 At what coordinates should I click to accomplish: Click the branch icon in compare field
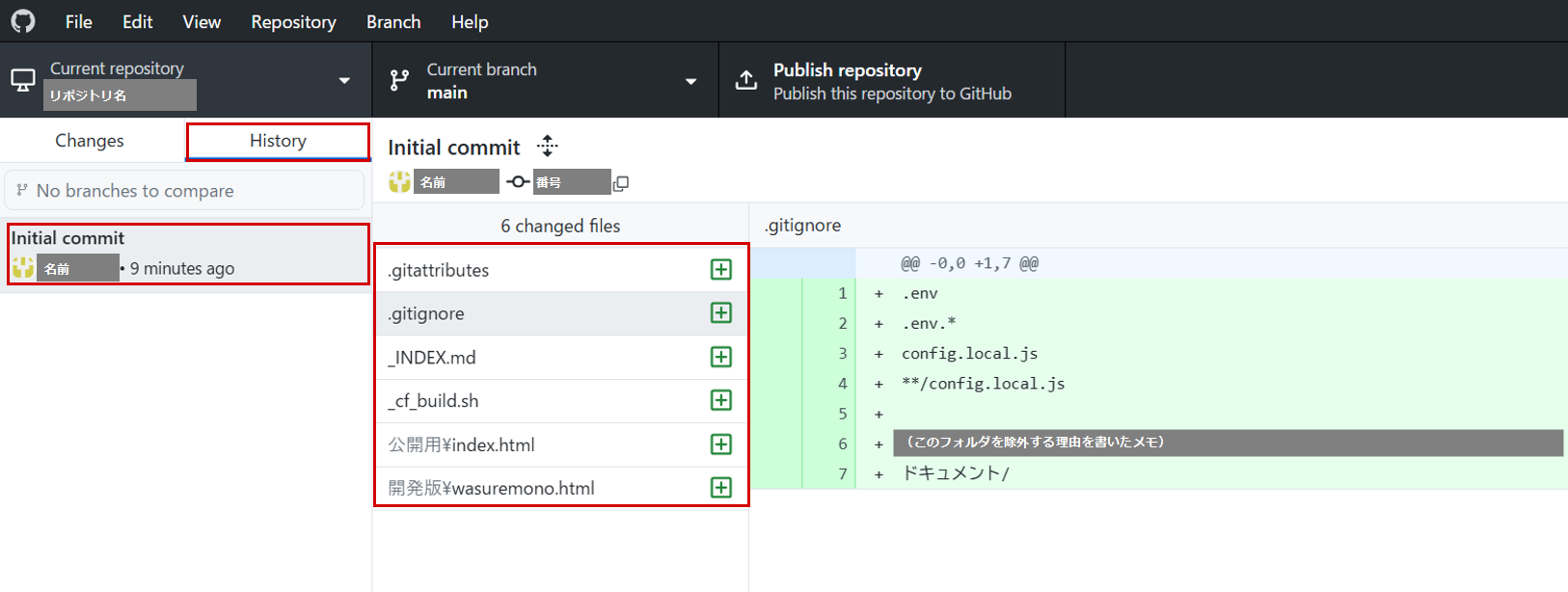(22, 190)
